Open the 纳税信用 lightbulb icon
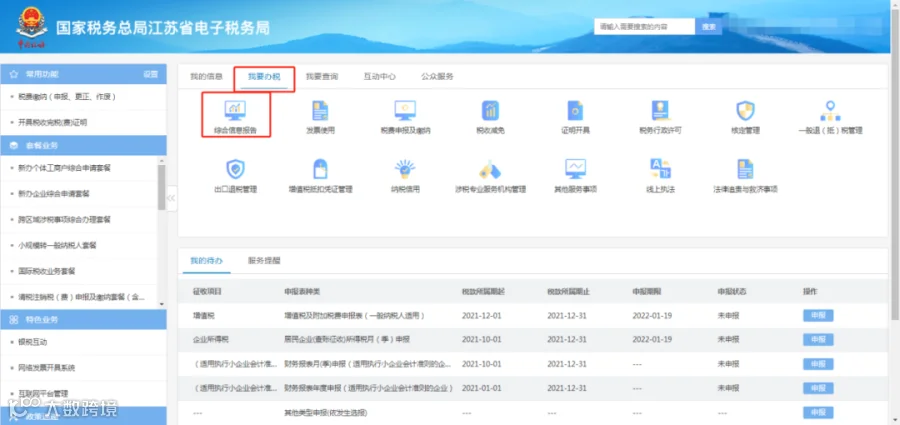900x425 pixels. click(405, 169)
